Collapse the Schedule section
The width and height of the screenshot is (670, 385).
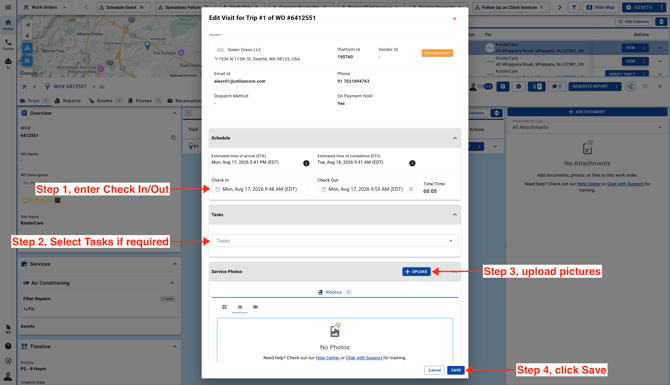[454, 138]
